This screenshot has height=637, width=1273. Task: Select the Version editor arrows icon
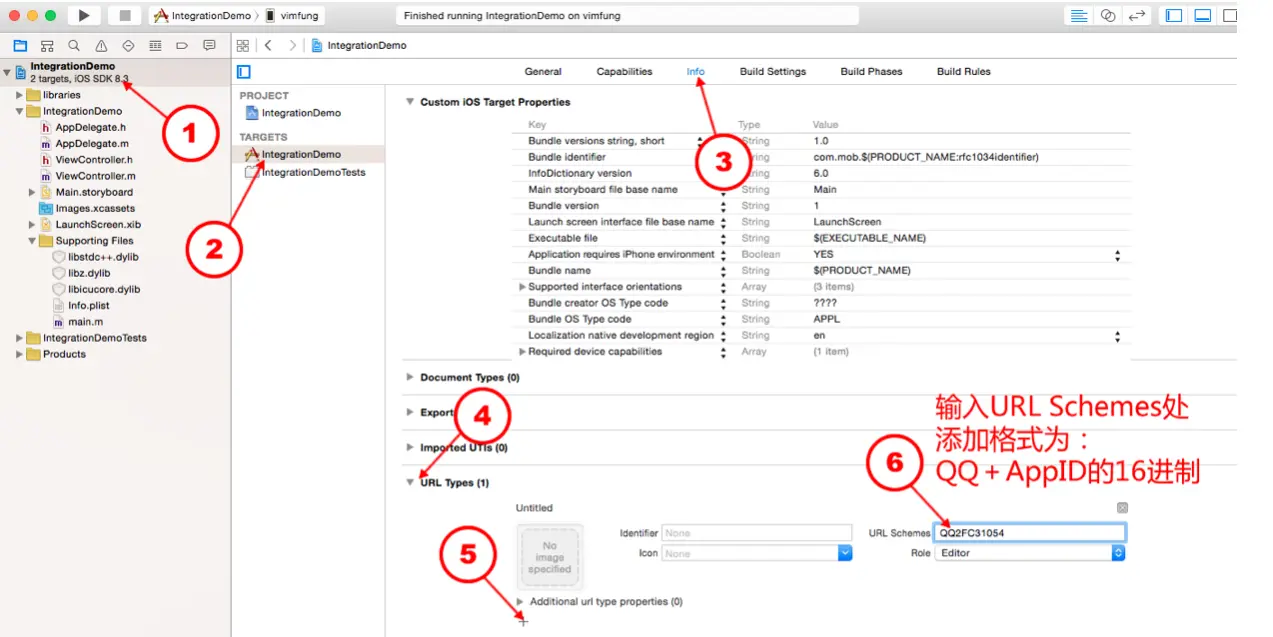click(1137, 16)
